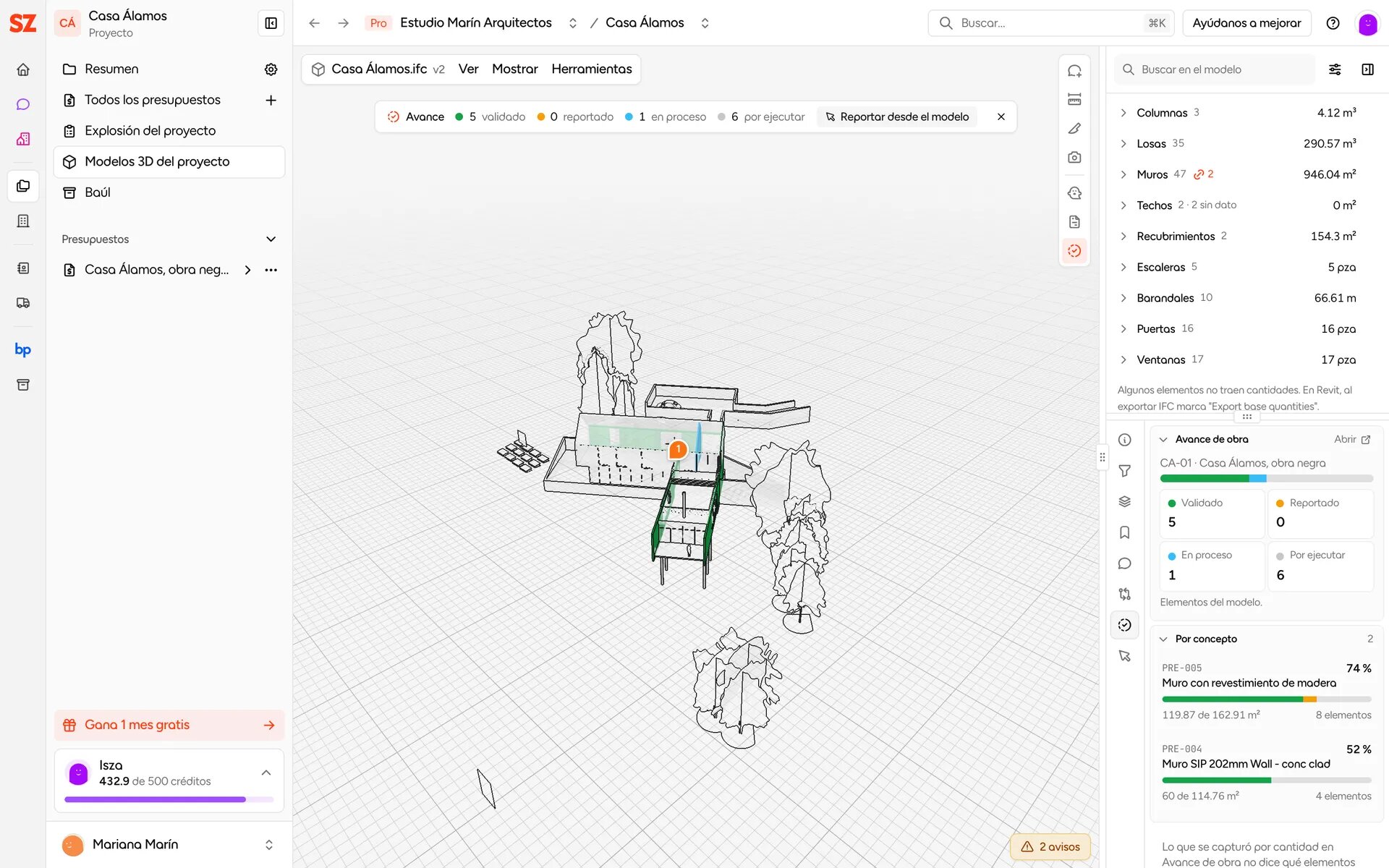
Task: Click the bp logo icon in left rail
Action: pos(23,349)
